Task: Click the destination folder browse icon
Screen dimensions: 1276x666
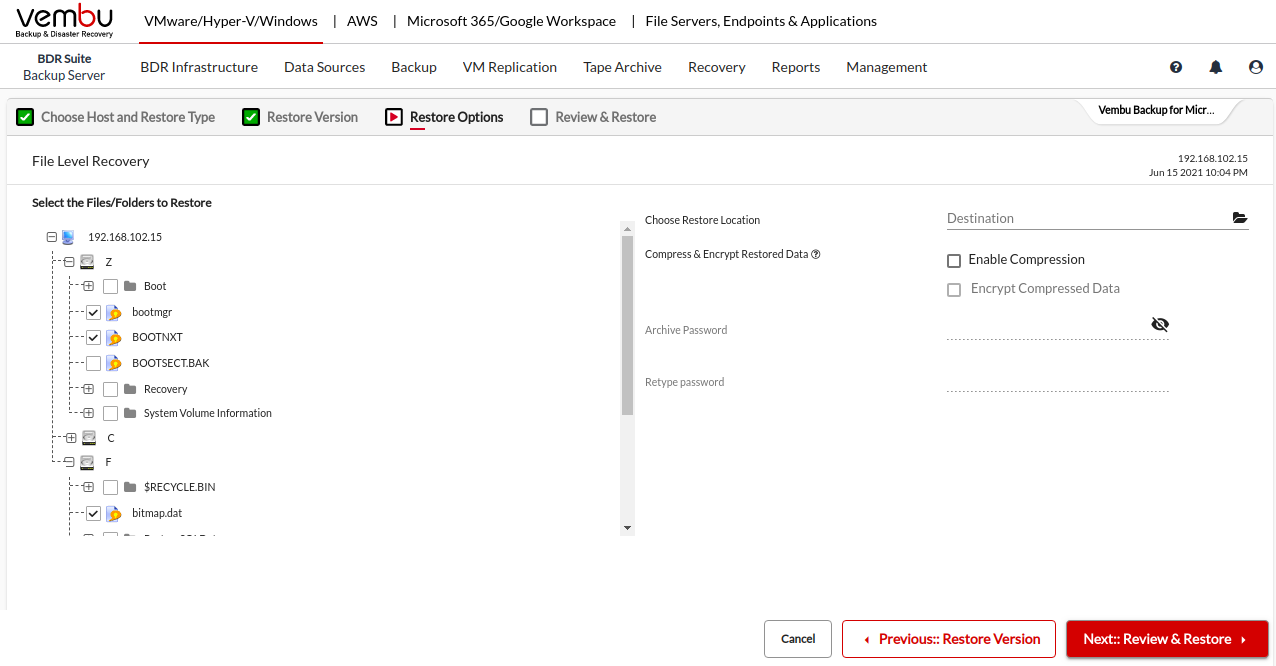Action: (1240, 218)
